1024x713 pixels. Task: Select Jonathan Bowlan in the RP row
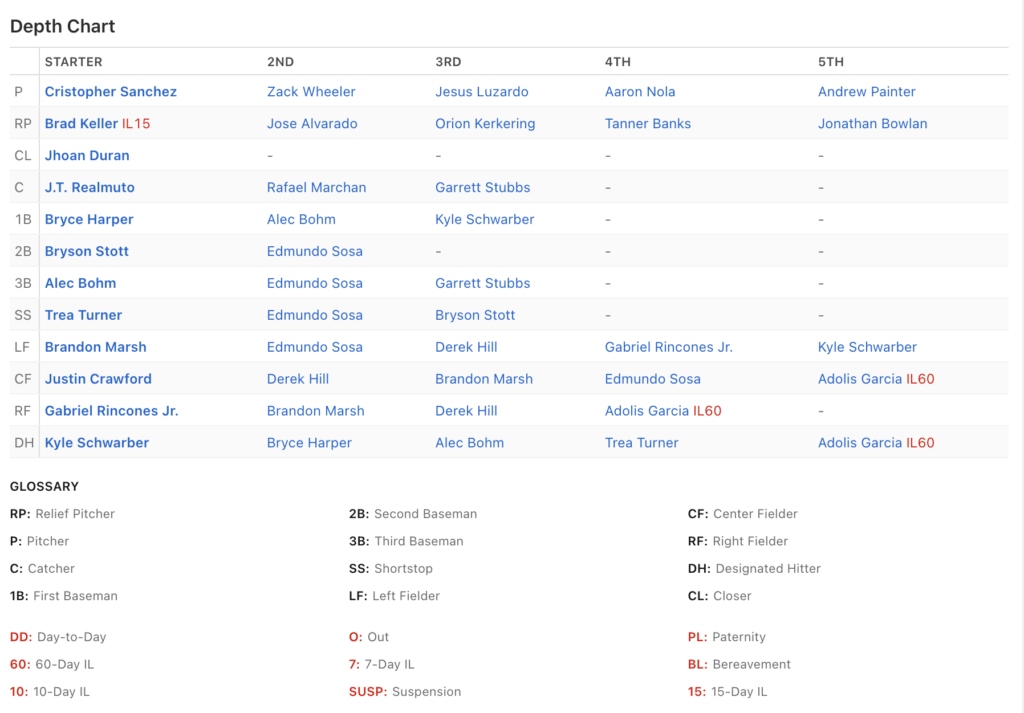[x=872, y=123]
